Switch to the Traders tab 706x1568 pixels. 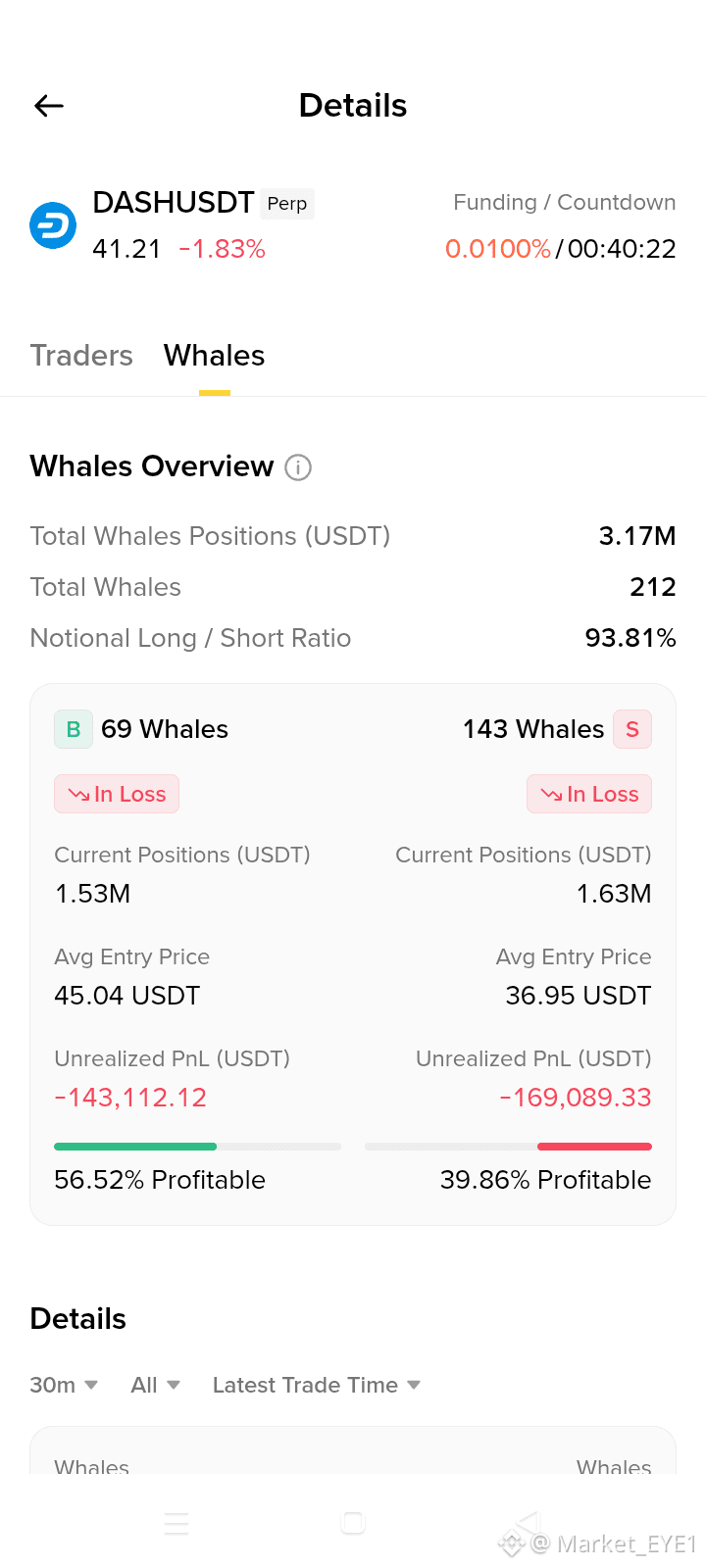pos(81,355)
